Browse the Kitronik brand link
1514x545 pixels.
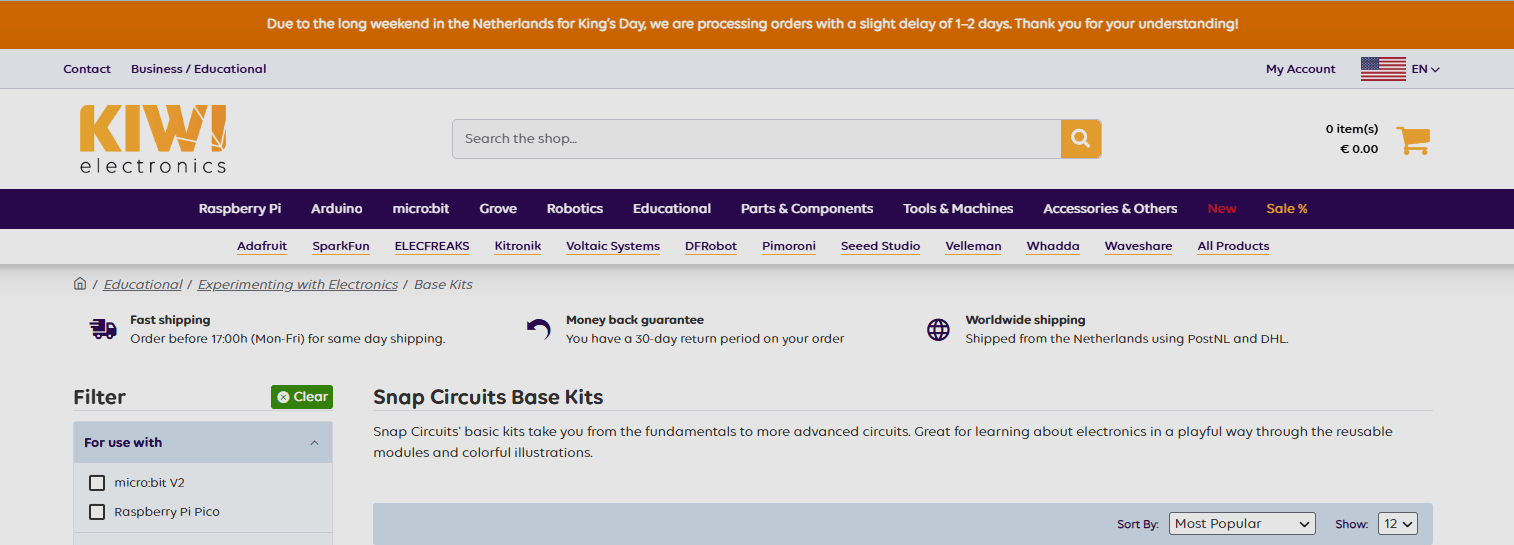(x=518, y=246)
